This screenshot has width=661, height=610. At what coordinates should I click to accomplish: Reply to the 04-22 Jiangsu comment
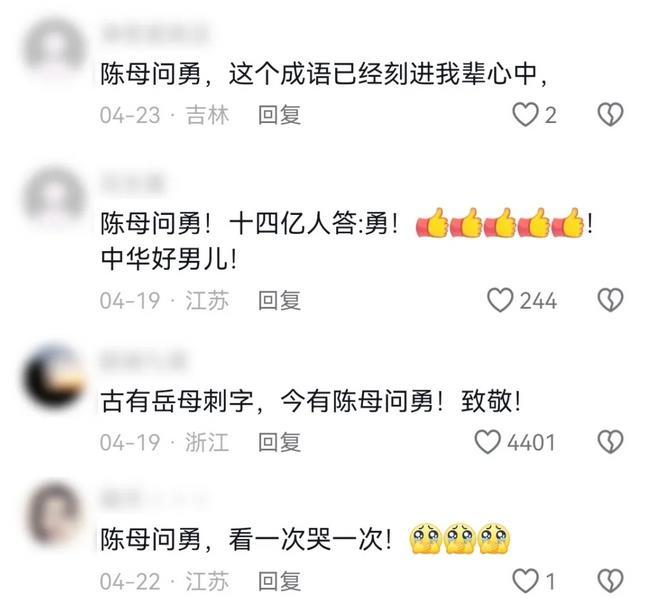click(279, 581)
